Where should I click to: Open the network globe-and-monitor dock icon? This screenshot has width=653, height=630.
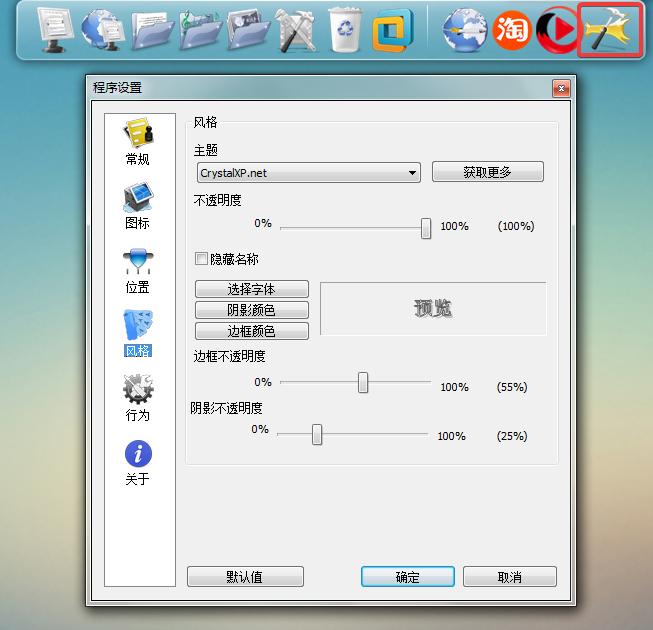tap(102, 30)
